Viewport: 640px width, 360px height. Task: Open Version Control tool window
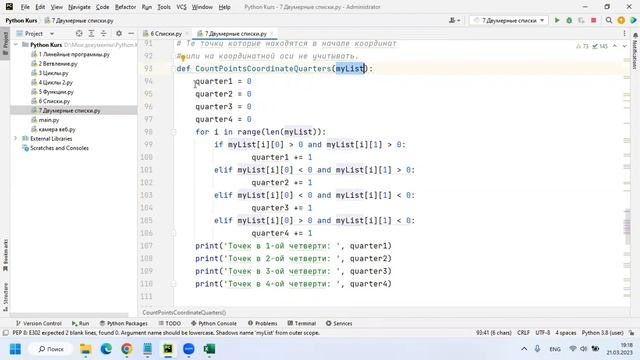pos(38,323)
